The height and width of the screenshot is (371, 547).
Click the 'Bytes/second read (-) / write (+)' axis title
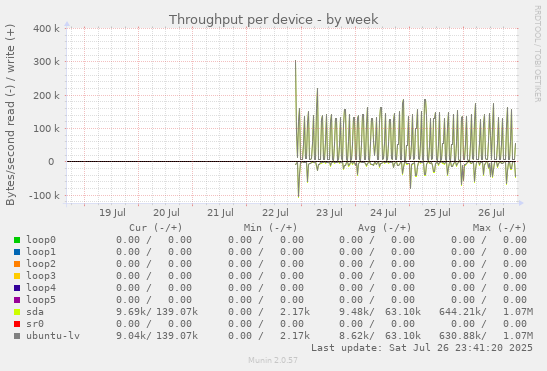pos(10,115)
